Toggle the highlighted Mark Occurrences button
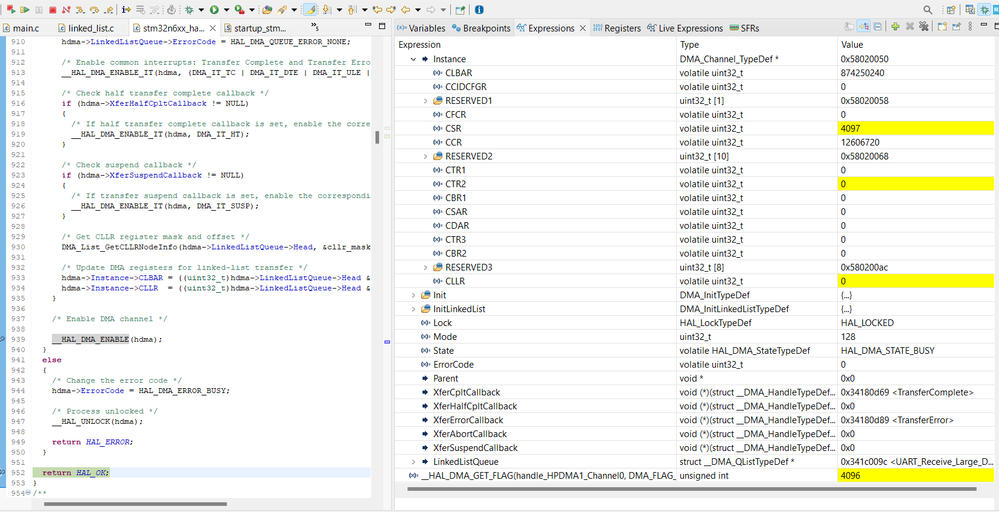Screen dimensions: 999x512 310,10
